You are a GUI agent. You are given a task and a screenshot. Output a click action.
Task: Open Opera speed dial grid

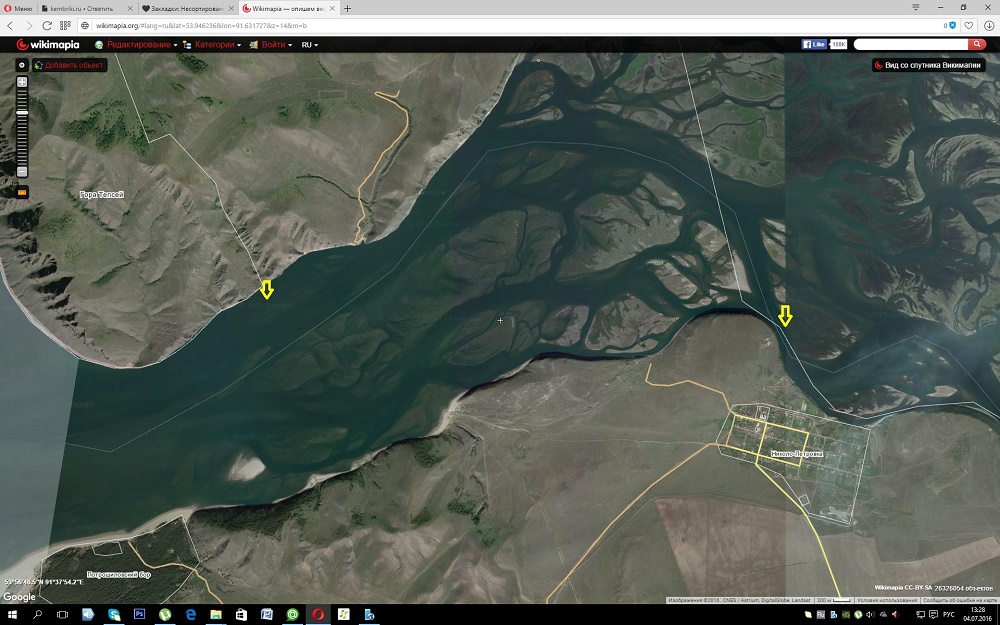pyautogui.click(x=65, y=25)
